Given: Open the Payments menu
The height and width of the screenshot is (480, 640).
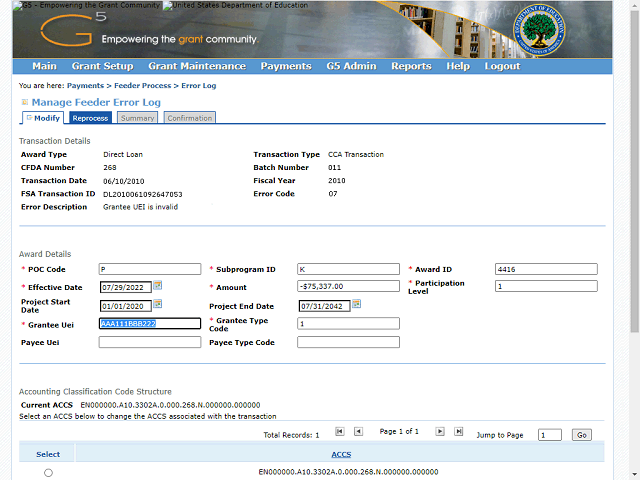Looking at the screenshot, I should (285, 66).
